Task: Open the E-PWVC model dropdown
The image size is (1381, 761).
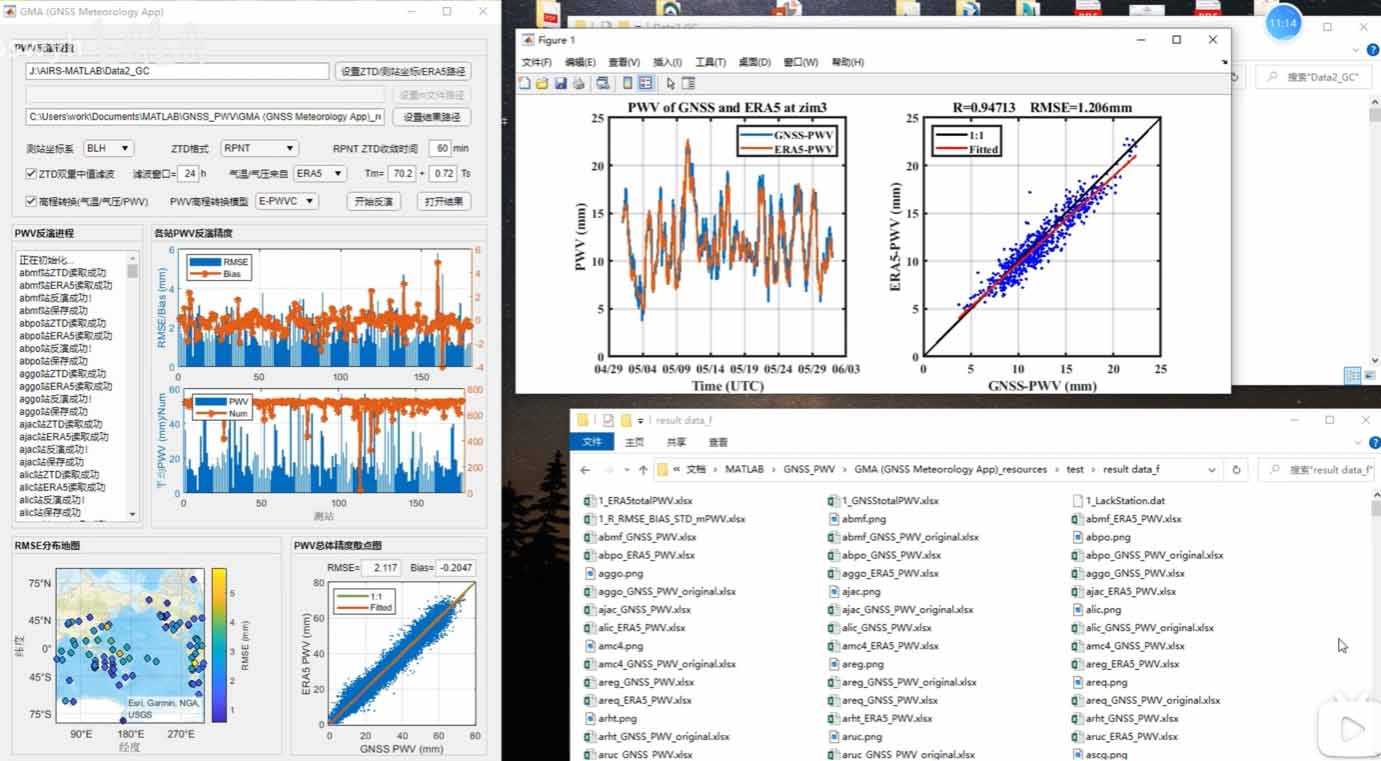Action: pyautogui.click(x=287, y=201)
